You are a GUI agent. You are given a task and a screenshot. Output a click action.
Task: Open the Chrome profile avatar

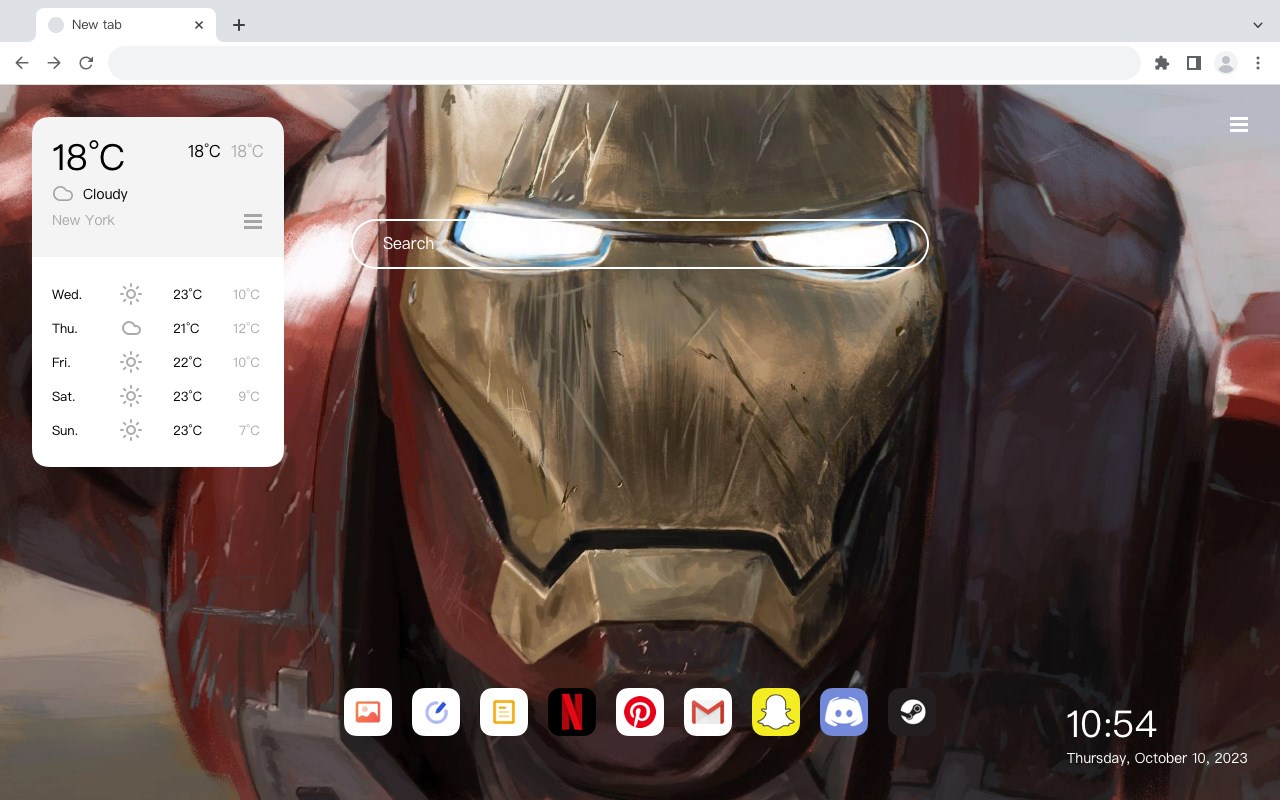[x=1226, y=63]
